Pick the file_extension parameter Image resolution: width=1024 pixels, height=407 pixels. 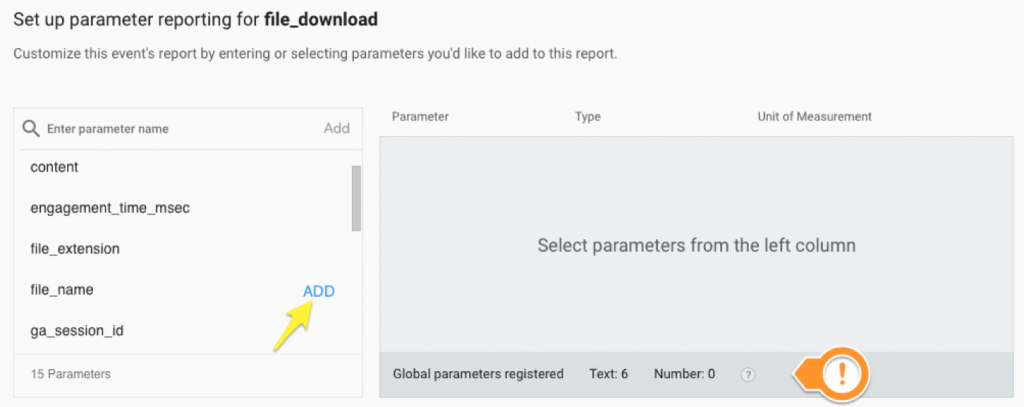pos(76,248)
